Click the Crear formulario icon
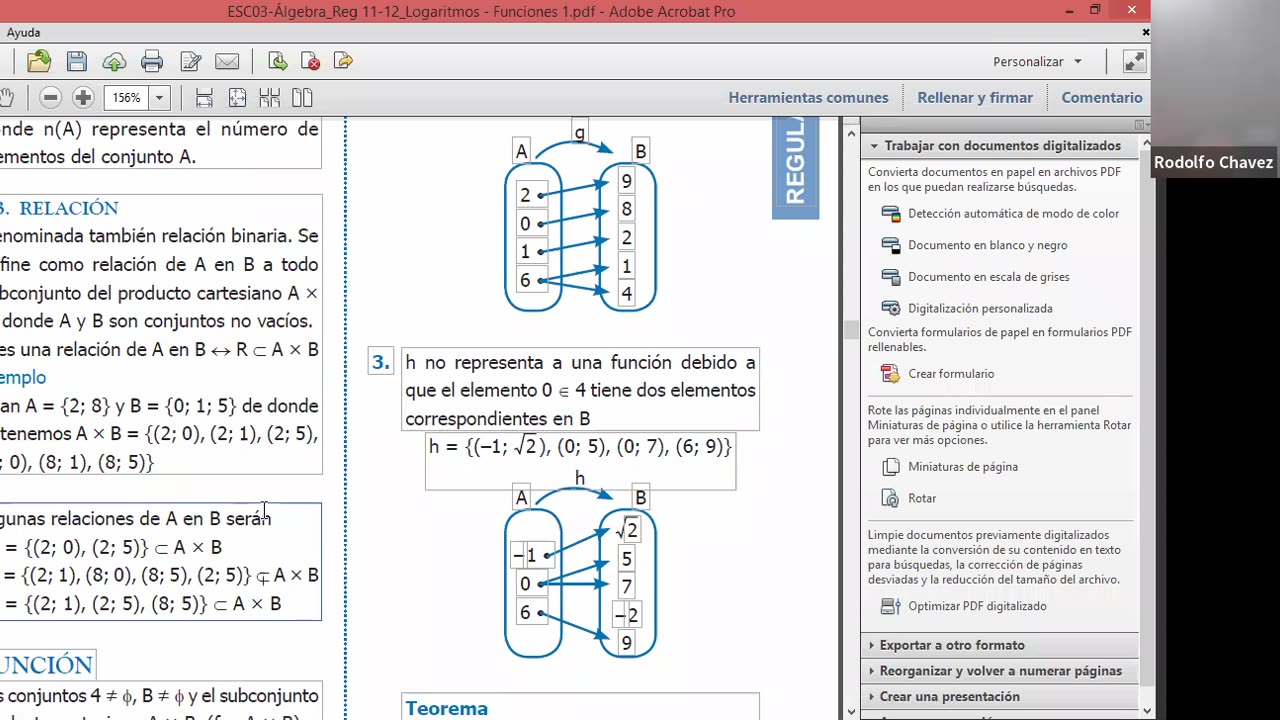 coord(890,374)
